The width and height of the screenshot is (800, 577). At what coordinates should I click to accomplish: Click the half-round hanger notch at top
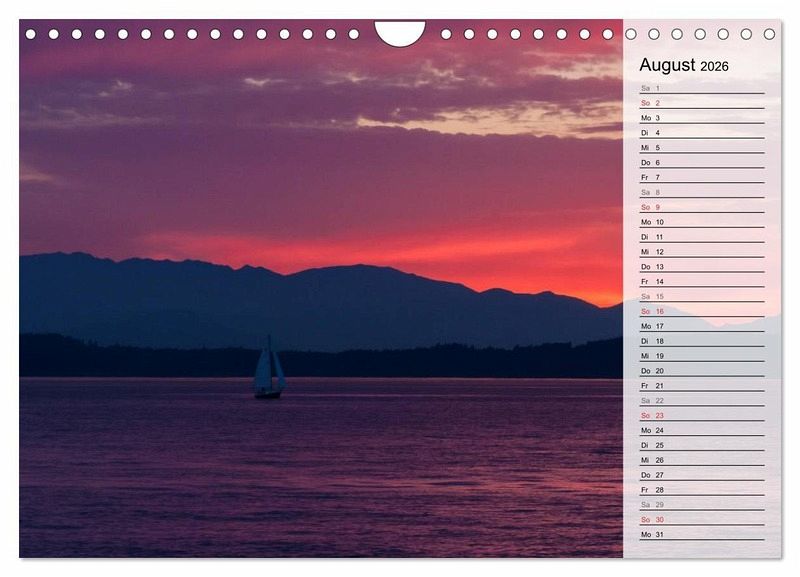pyautogui.click(x=400, y=33)
